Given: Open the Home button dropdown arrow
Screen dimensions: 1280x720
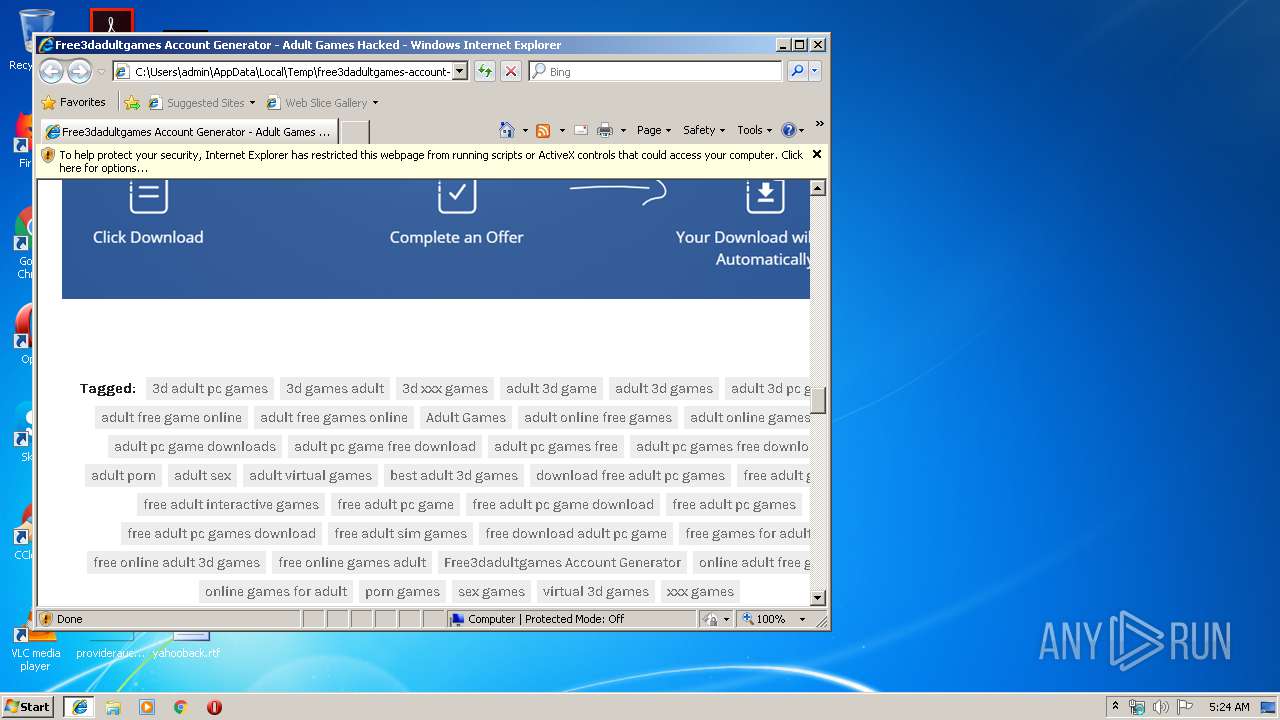Looking at the screenshot, I should point(525,131).
